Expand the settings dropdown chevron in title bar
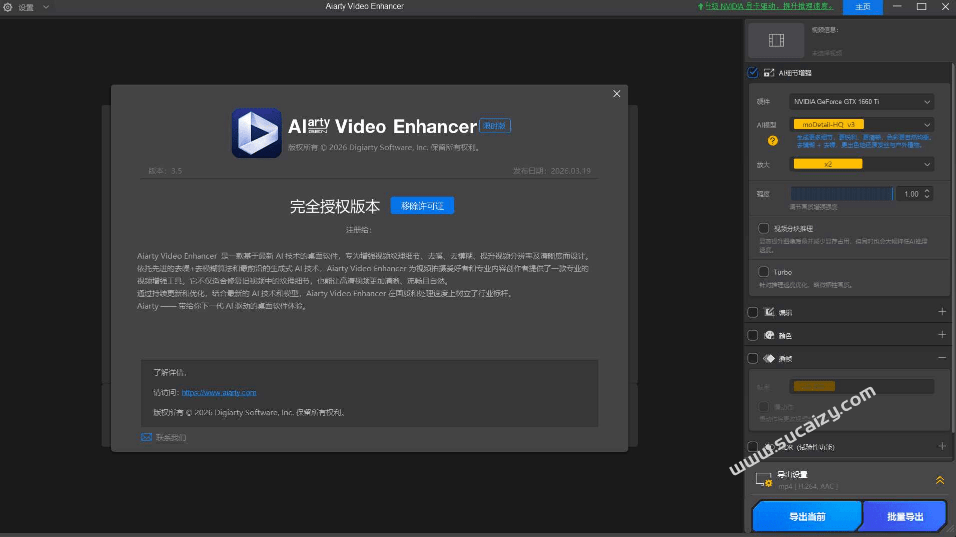Screen dimensions: 956x537 click(46, 7)
